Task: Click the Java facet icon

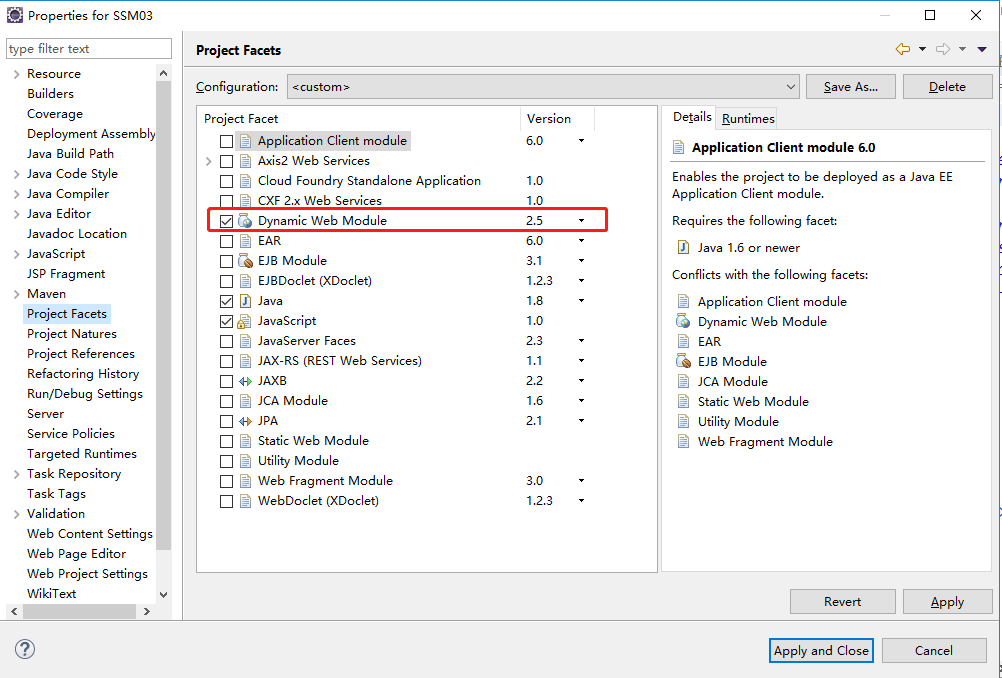Action: pos(245,301)
